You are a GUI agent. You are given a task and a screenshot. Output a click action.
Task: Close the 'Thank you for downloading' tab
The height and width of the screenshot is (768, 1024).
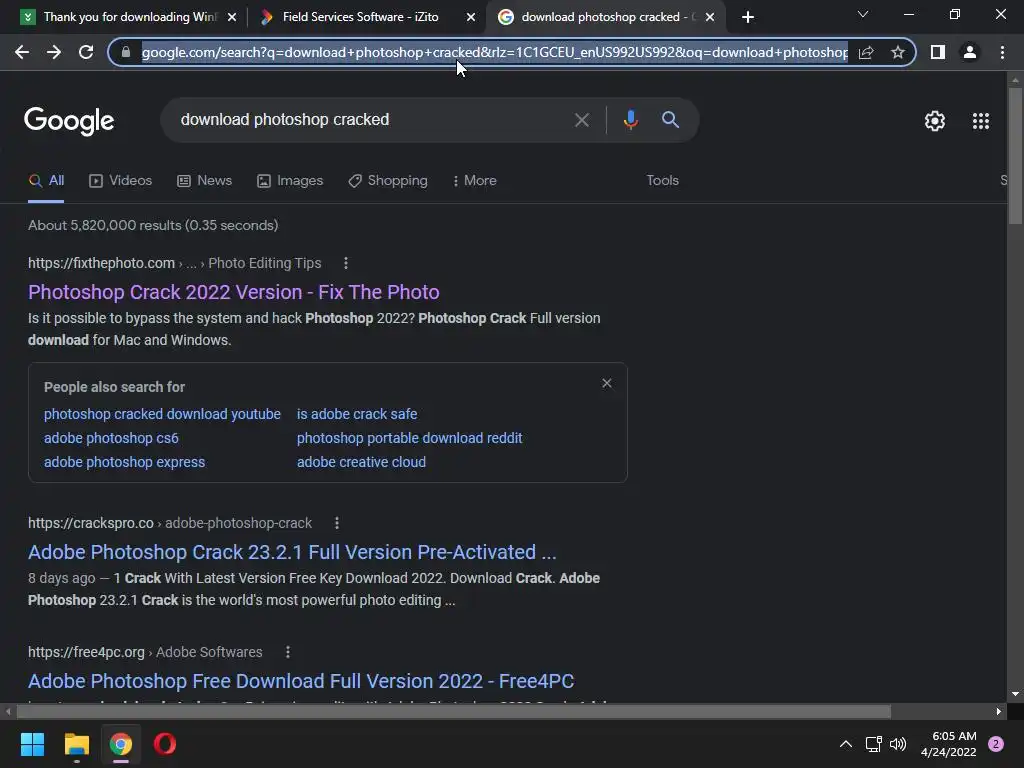[x=232, y=18]
